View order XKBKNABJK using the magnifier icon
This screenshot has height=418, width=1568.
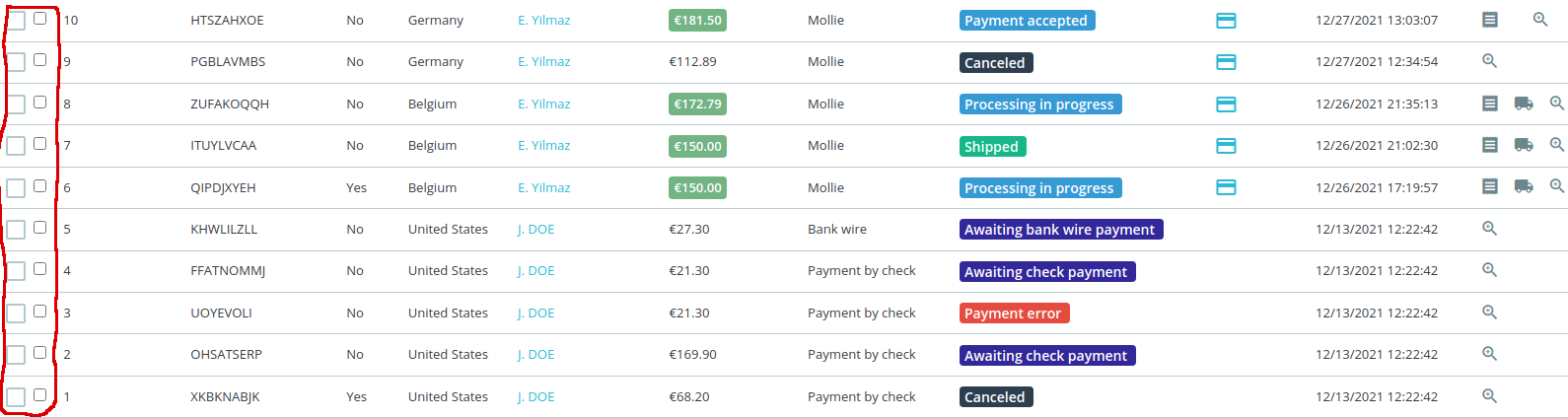coord(1489,396)
